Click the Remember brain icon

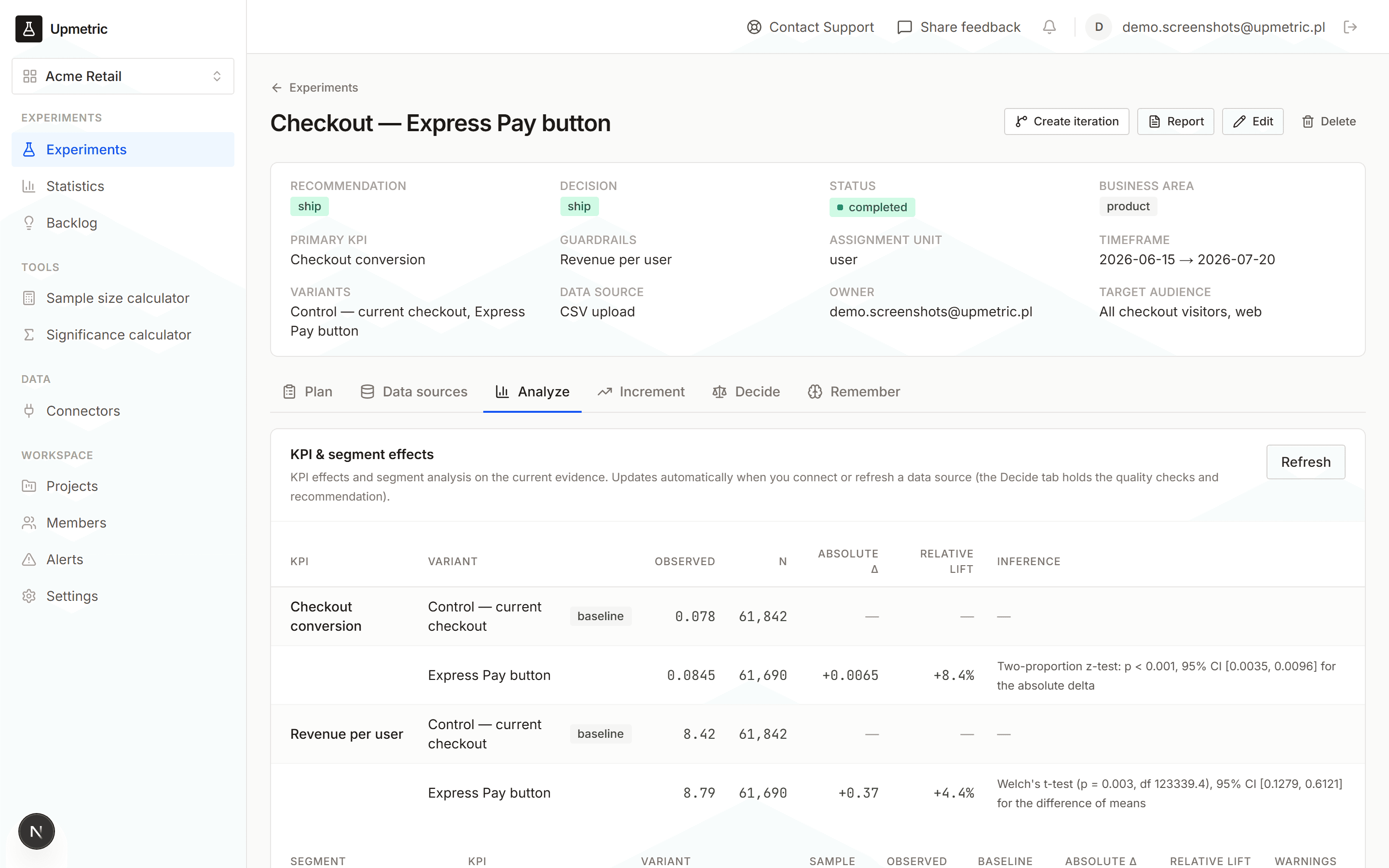coord(815,392)
